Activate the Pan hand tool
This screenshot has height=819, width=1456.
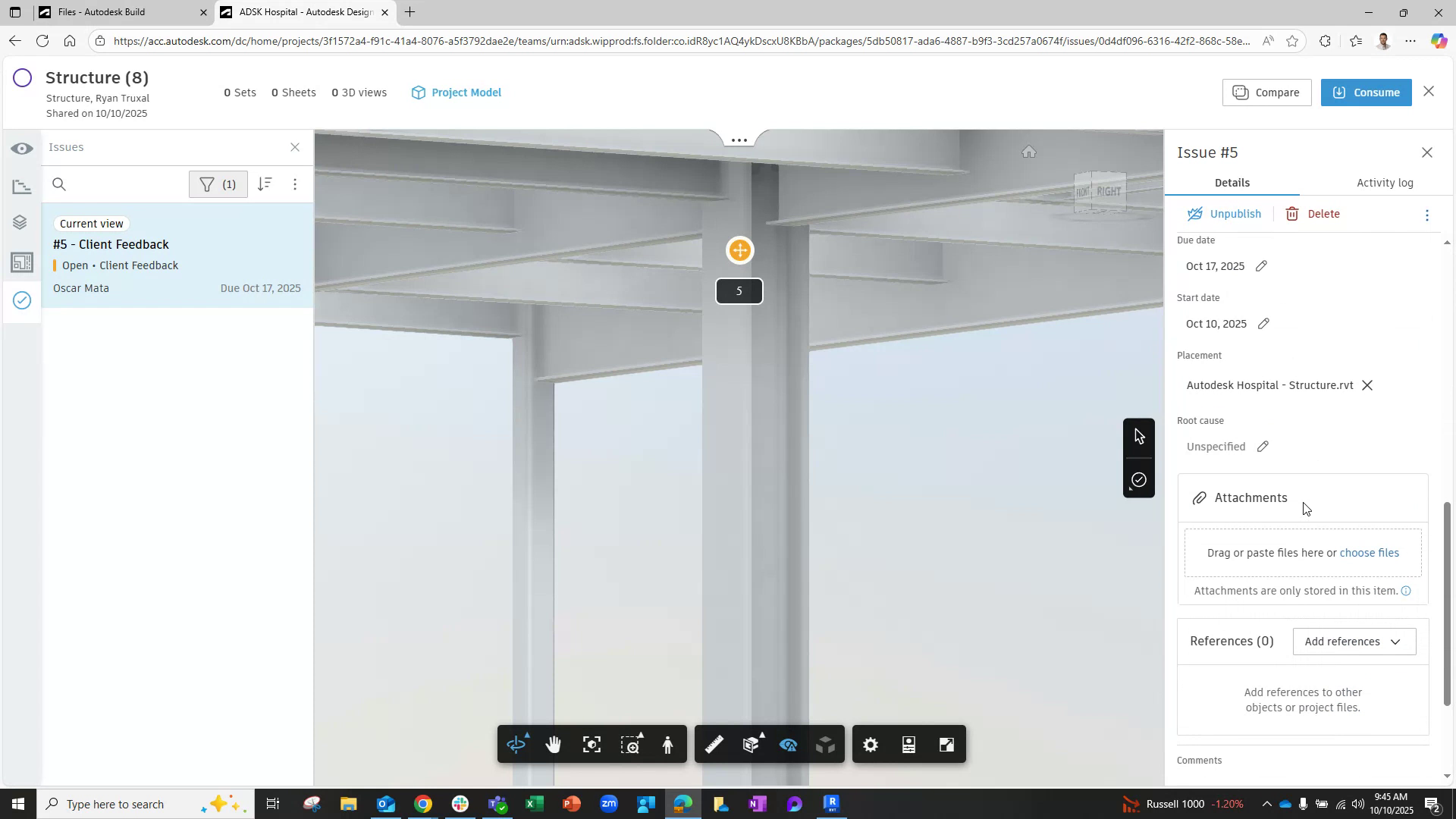554,744
